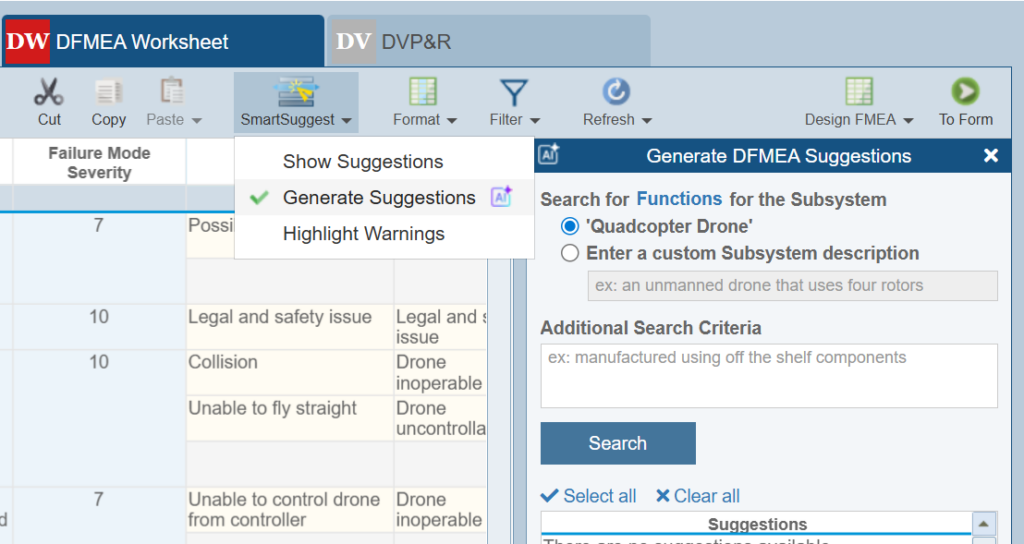Click the Clear all link
1024x544 pixels.
point(698,496)
